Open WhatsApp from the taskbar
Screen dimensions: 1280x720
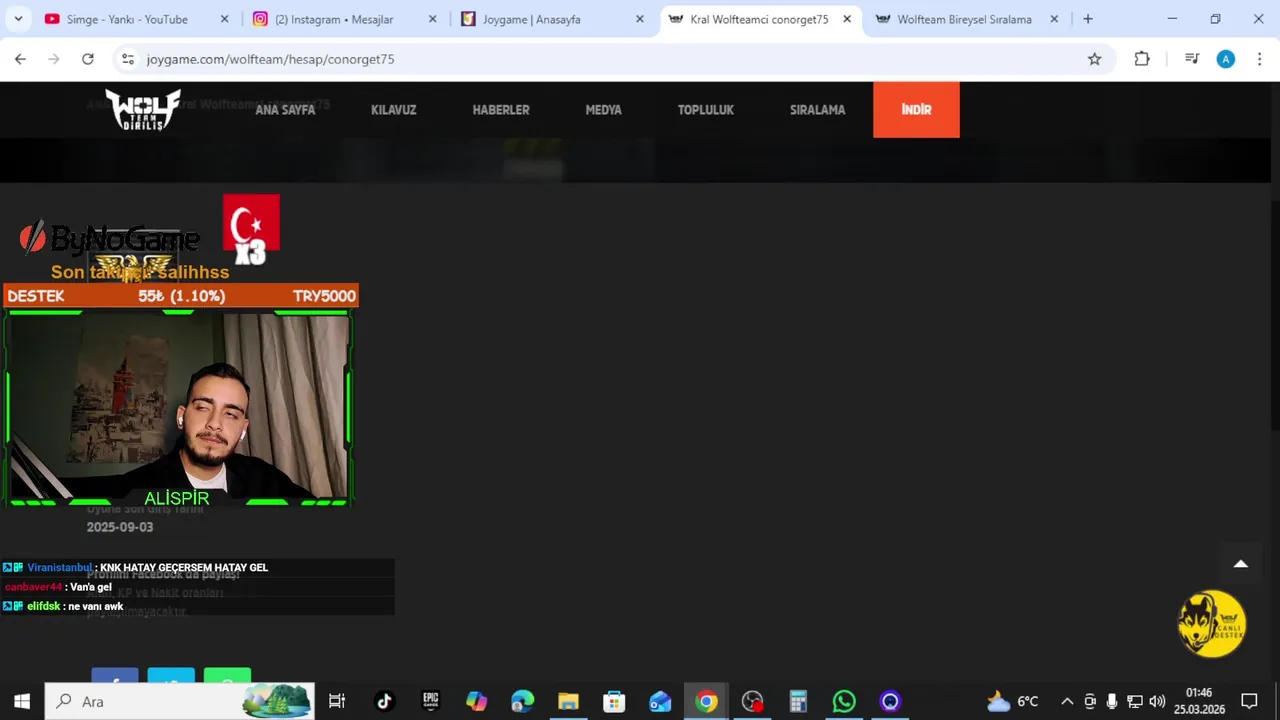pyautogui.click(x=844, y=701)
